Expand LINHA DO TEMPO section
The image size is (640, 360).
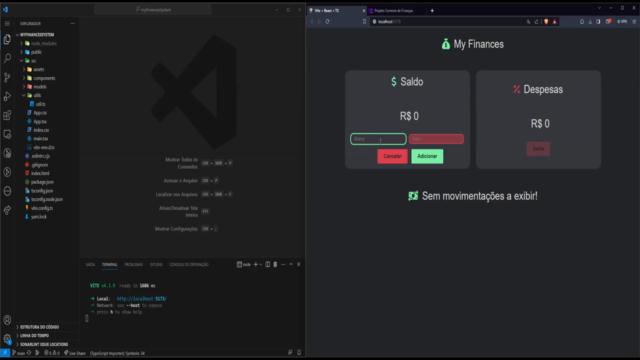click(34, 336)
